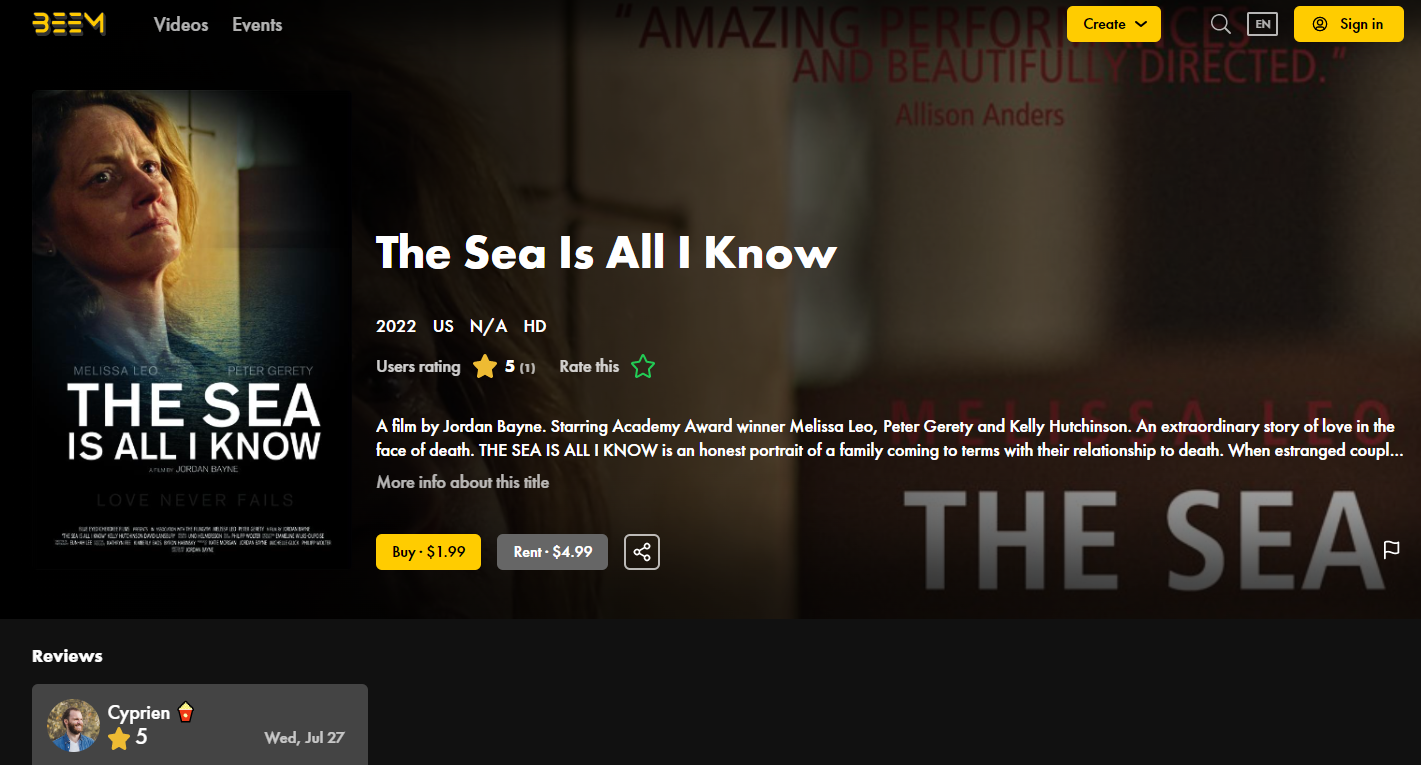Click the yellow users rating star

point(485,367)
